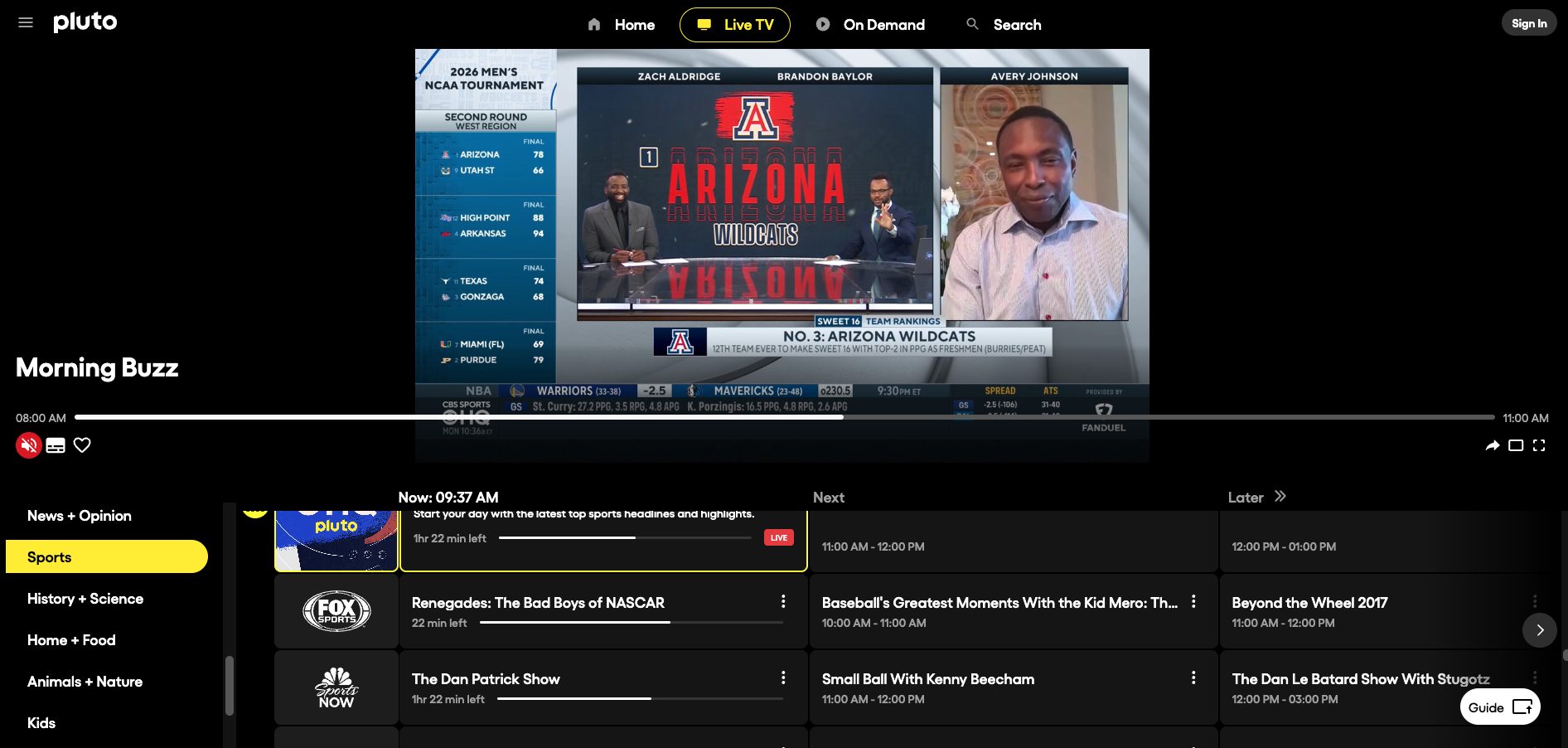The height and width of the screenshot is (748, 1568).
Task: Unmute the video player
Action: [x=29, y=445]
